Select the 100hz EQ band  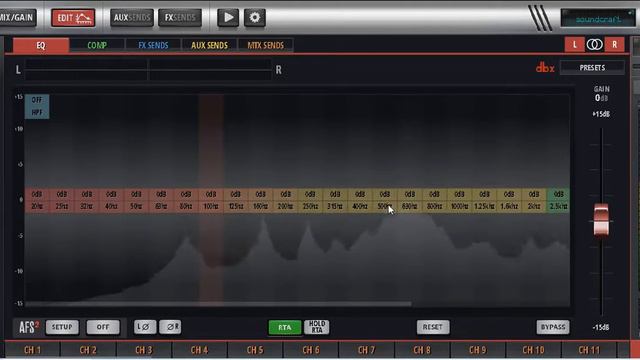[x=211, y=200]
